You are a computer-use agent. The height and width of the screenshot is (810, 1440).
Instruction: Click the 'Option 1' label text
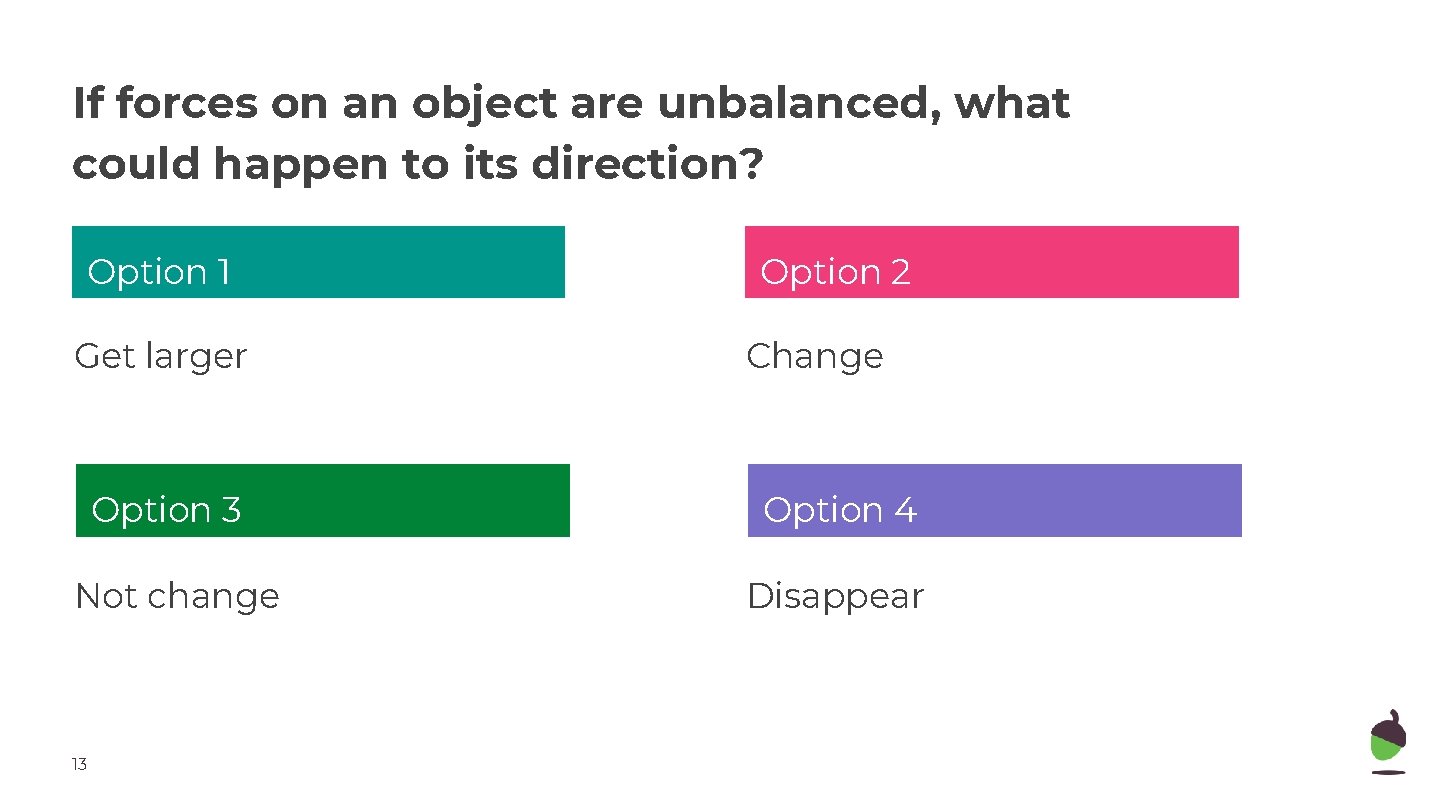[159, 272]
